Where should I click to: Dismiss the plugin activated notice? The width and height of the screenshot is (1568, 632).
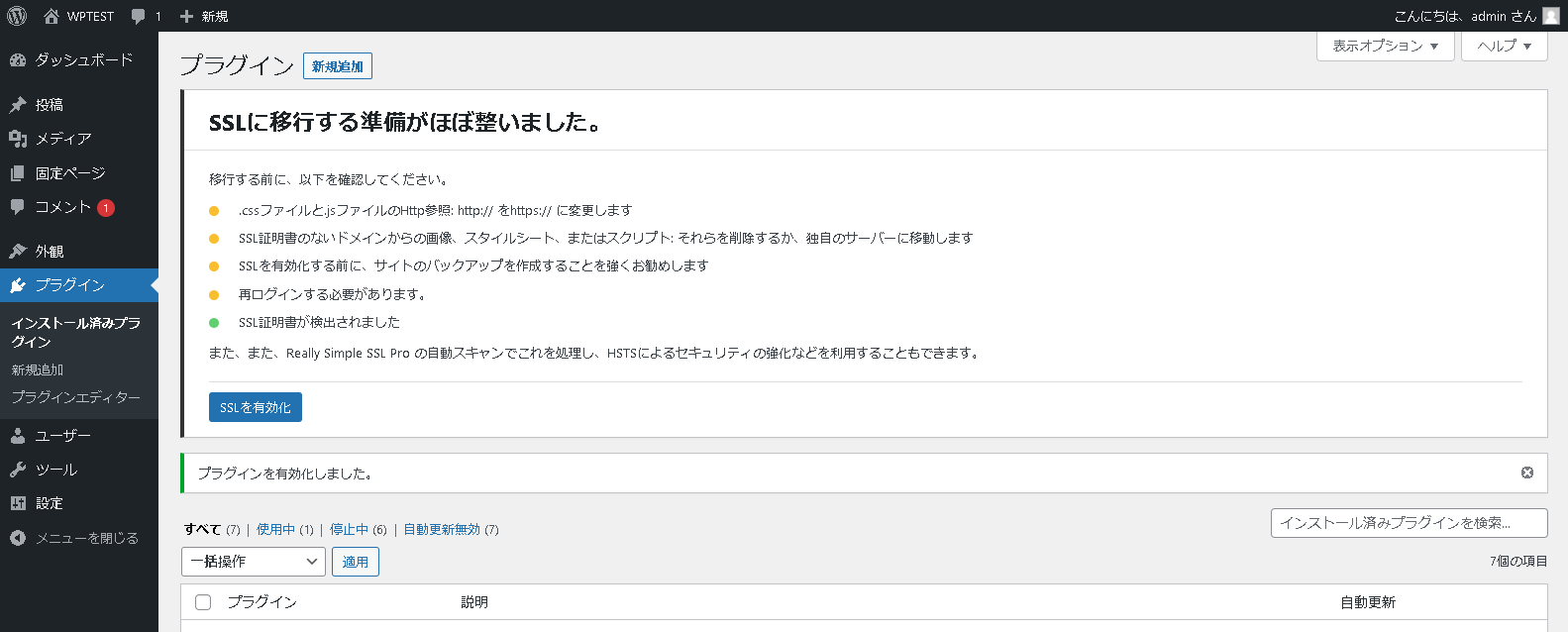tap(1527, 473)
